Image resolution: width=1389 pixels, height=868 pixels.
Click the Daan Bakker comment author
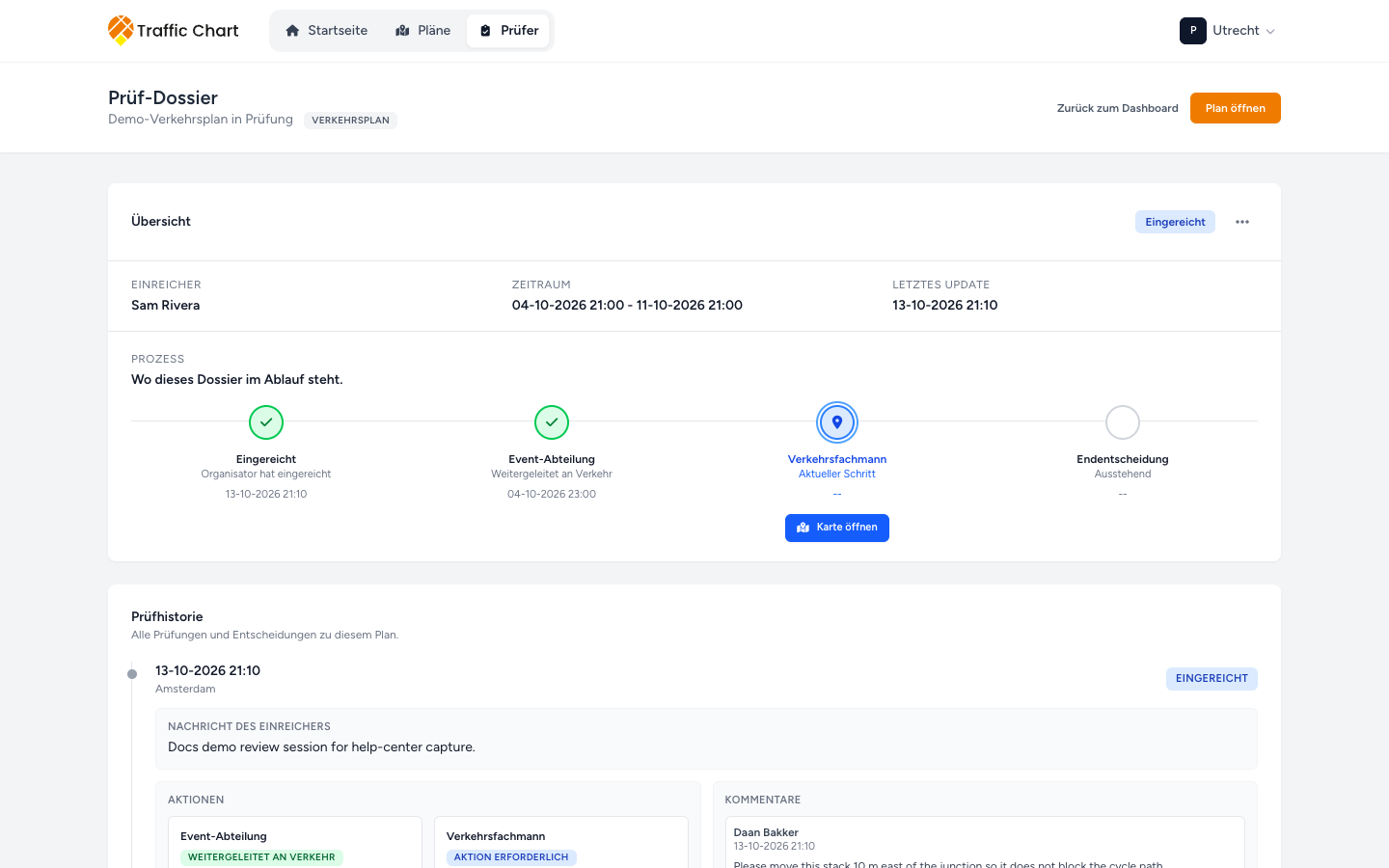(766, 832)
